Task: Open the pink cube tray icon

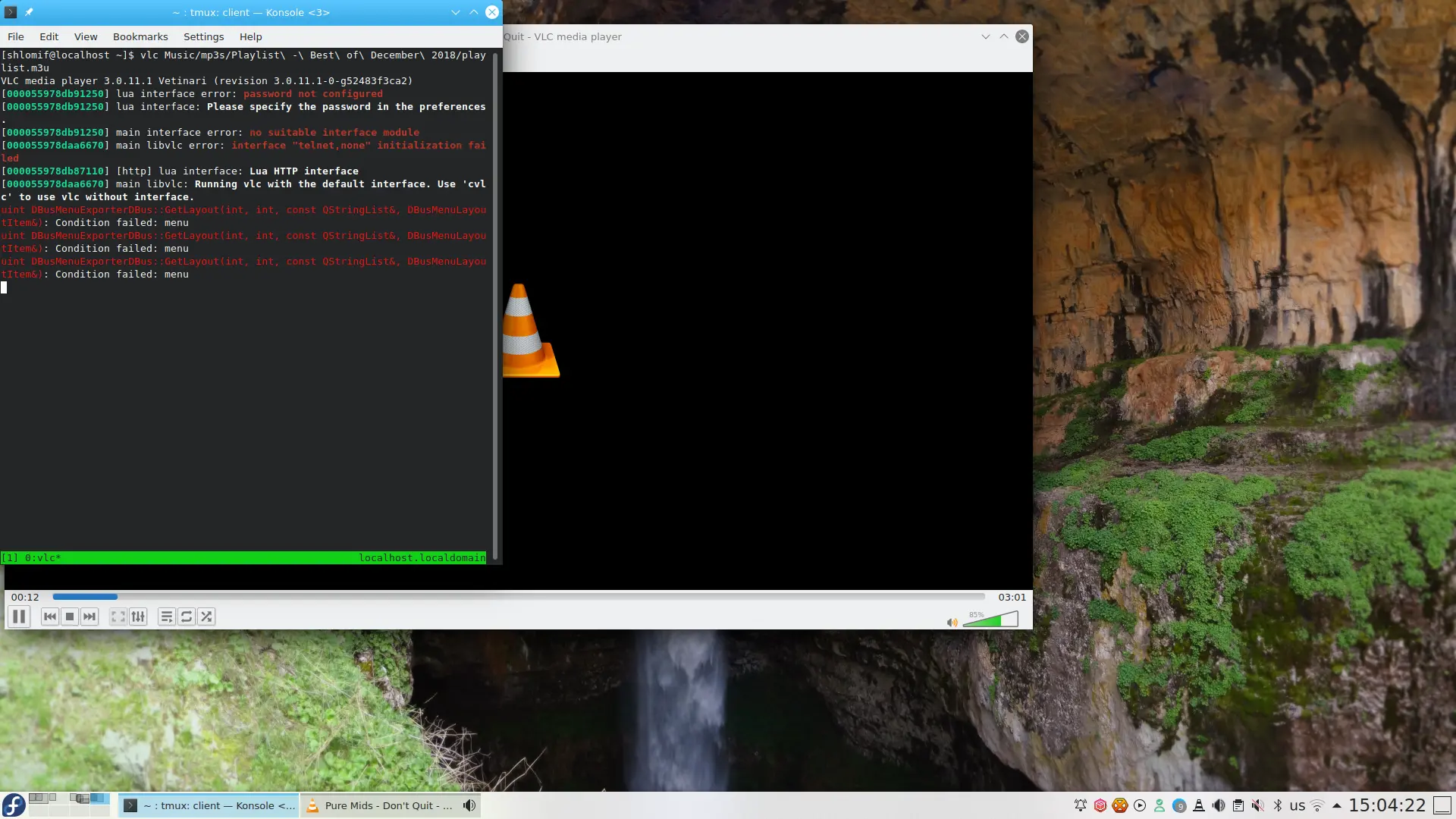Action: pyautogui.click(x=1100, y=805)
